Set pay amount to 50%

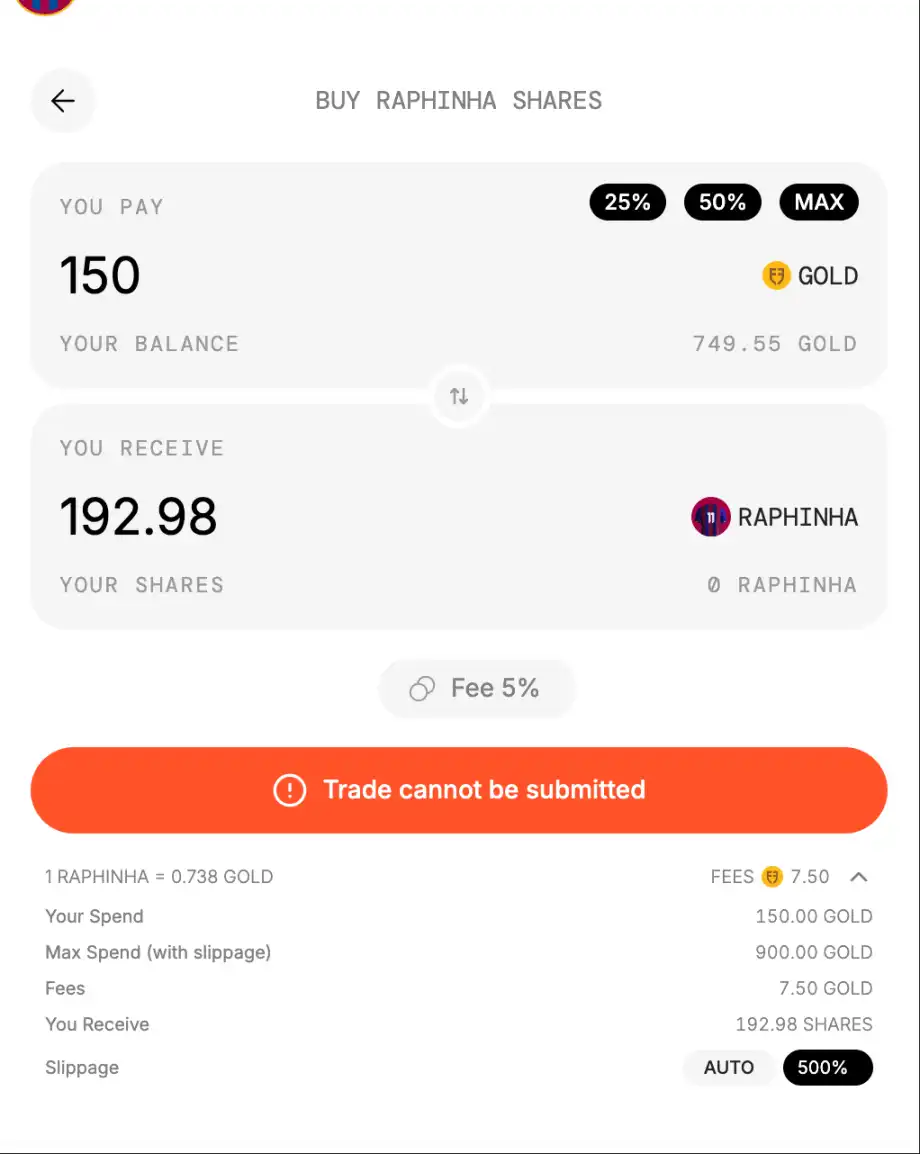pyautogui.click(x=722, y=202)
